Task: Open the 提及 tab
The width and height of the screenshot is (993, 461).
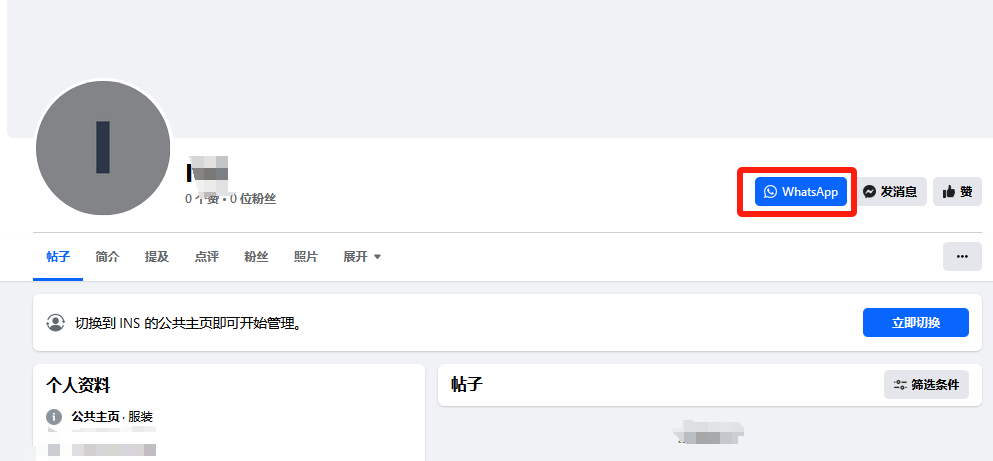Action: pos(156,256)
